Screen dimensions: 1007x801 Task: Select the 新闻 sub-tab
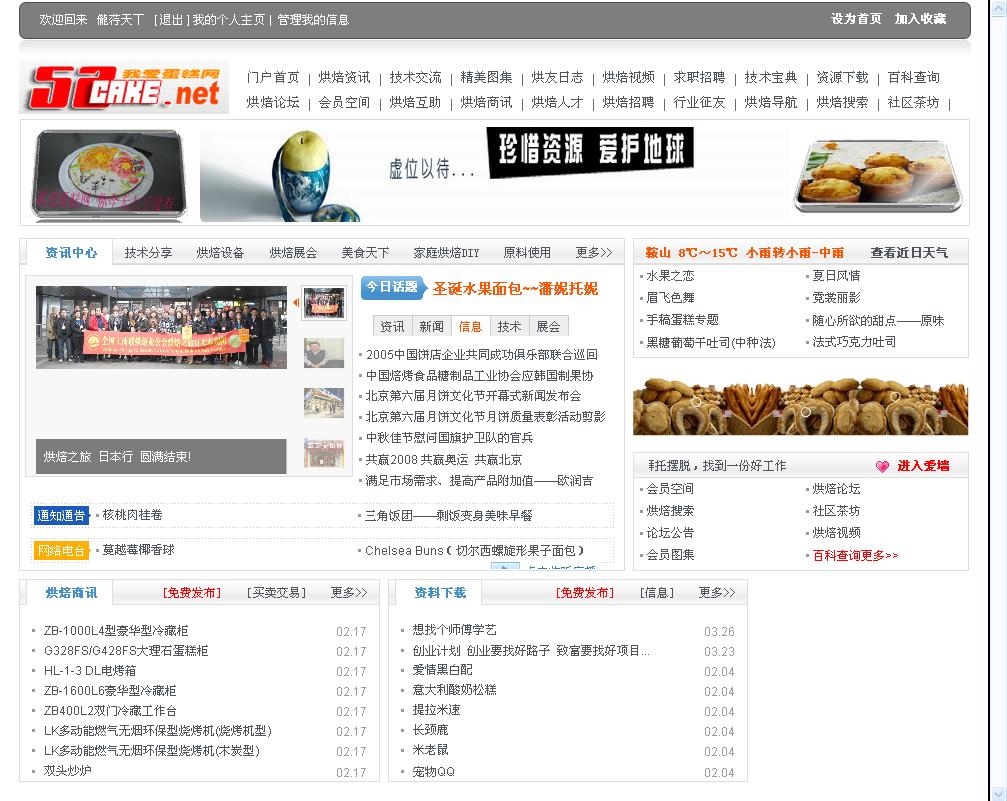click(x=432, y=326)
